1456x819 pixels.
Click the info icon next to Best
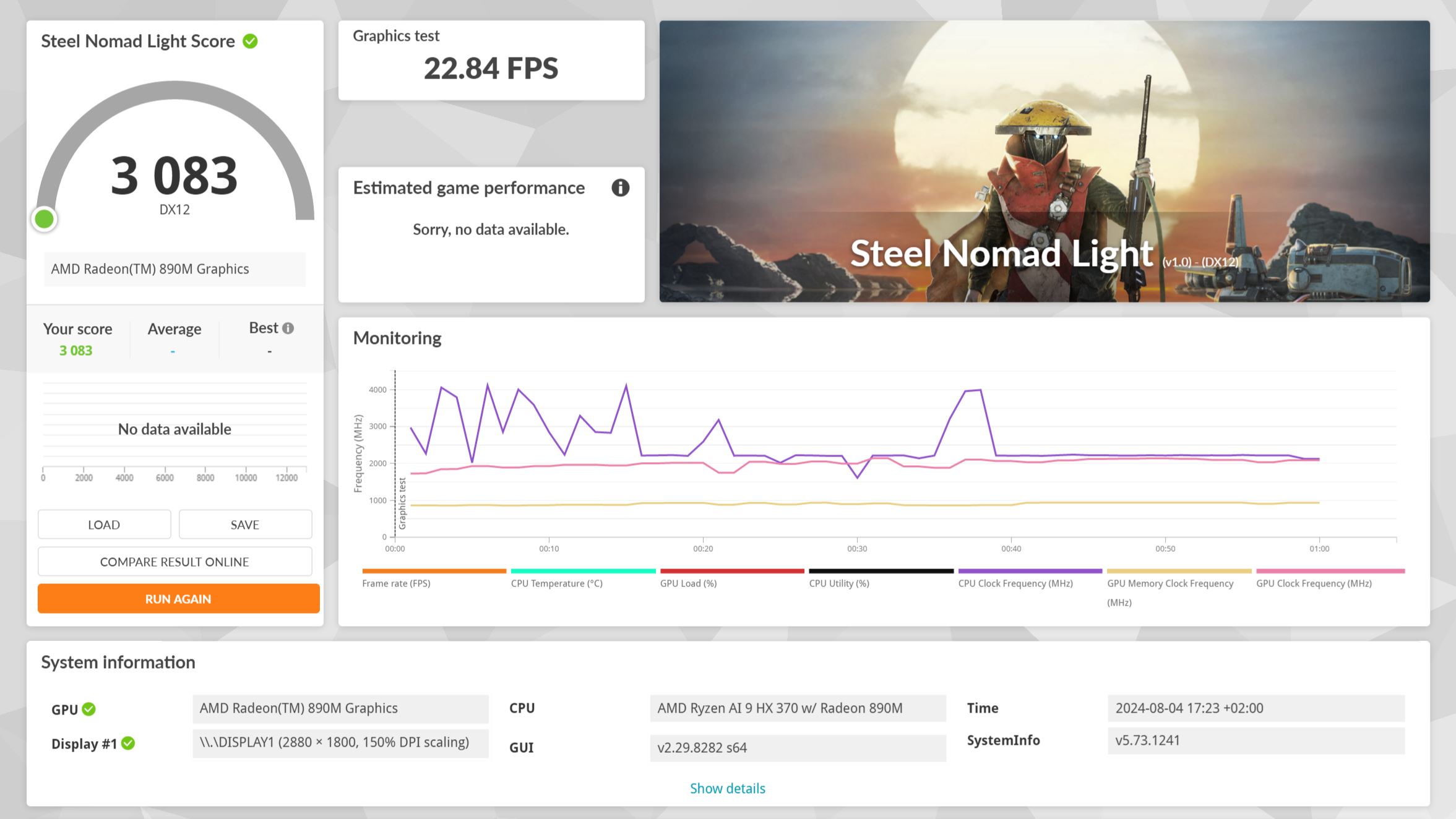click(x=288, y=328)
